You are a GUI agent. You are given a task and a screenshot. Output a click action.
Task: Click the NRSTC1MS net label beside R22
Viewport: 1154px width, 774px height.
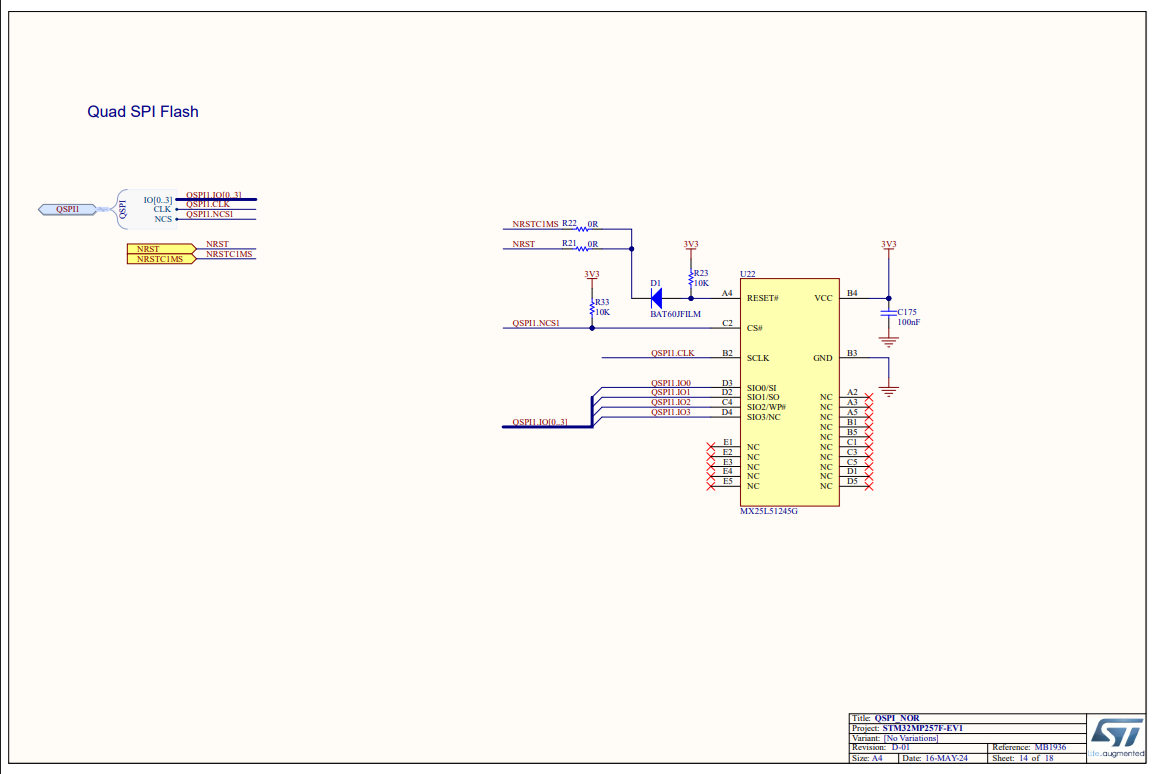point(535,224)
